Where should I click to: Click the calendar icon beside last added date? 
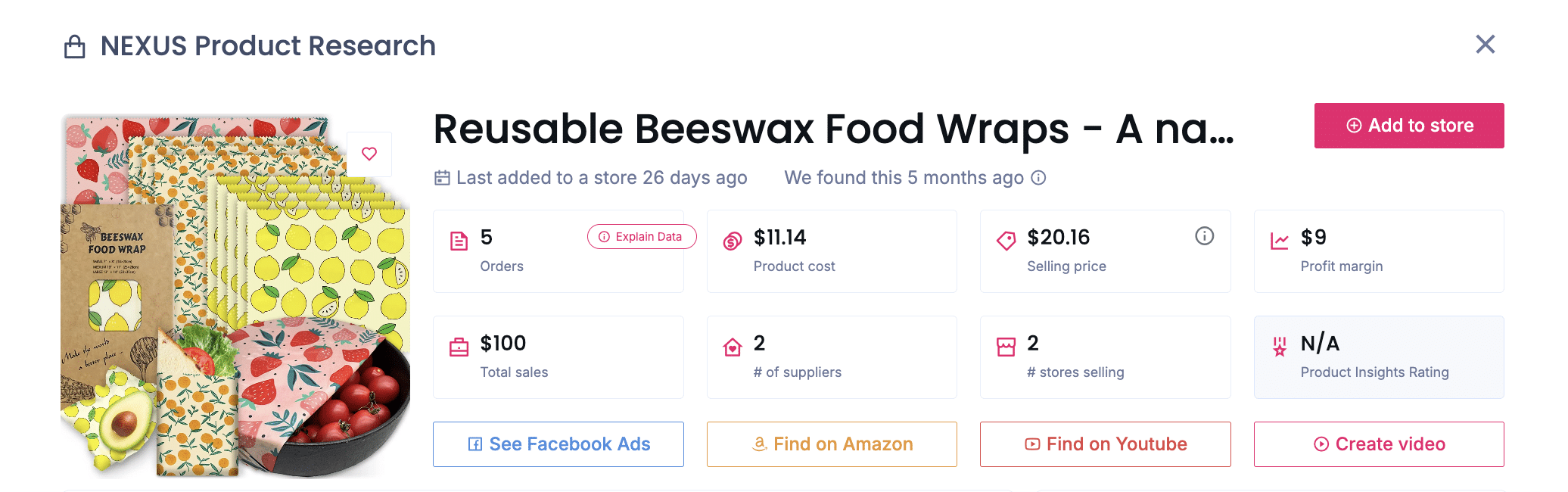point(441,177)
